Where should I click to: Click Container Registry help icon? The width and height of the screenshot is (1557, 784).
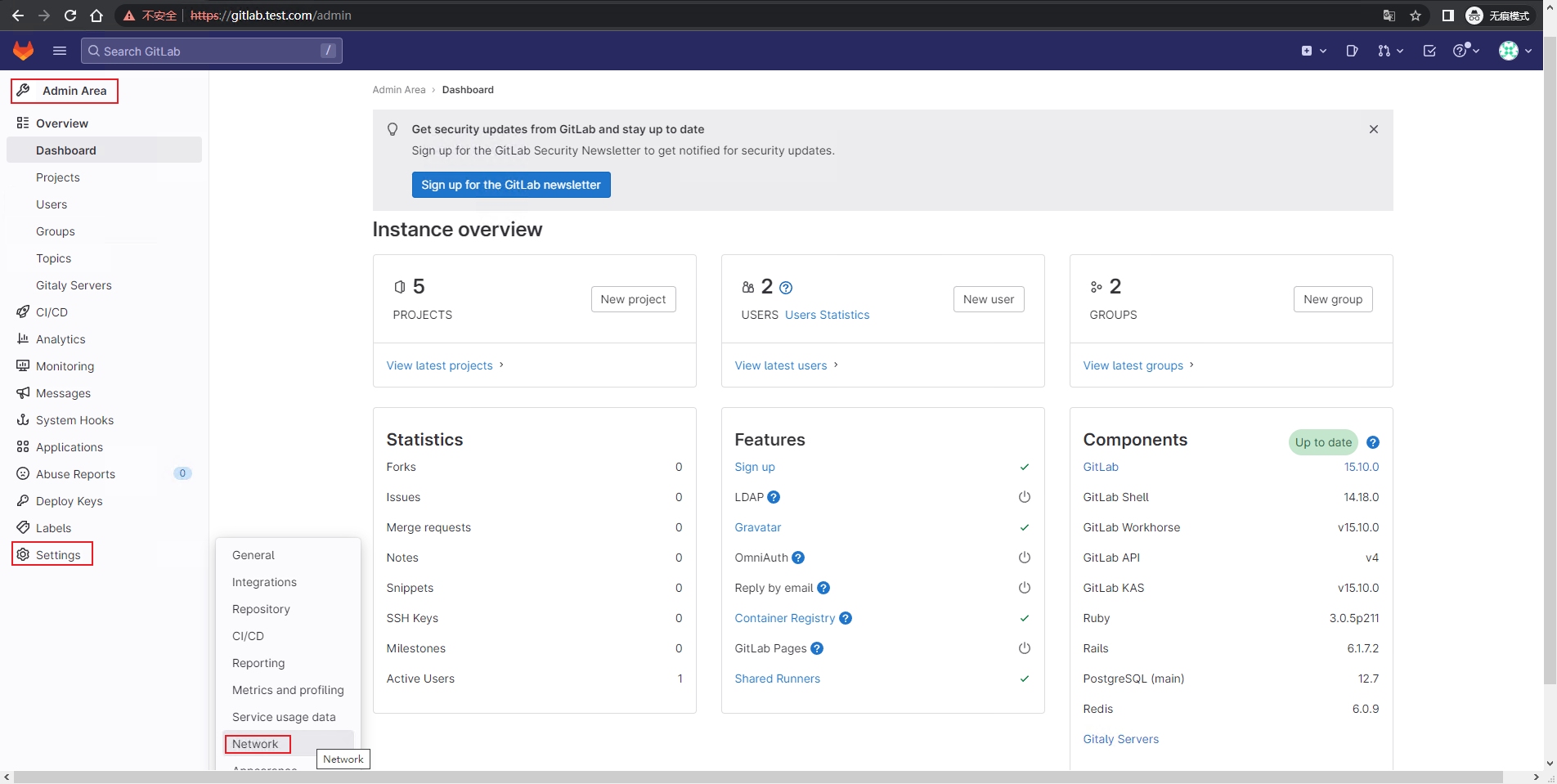tap(846, 618)
